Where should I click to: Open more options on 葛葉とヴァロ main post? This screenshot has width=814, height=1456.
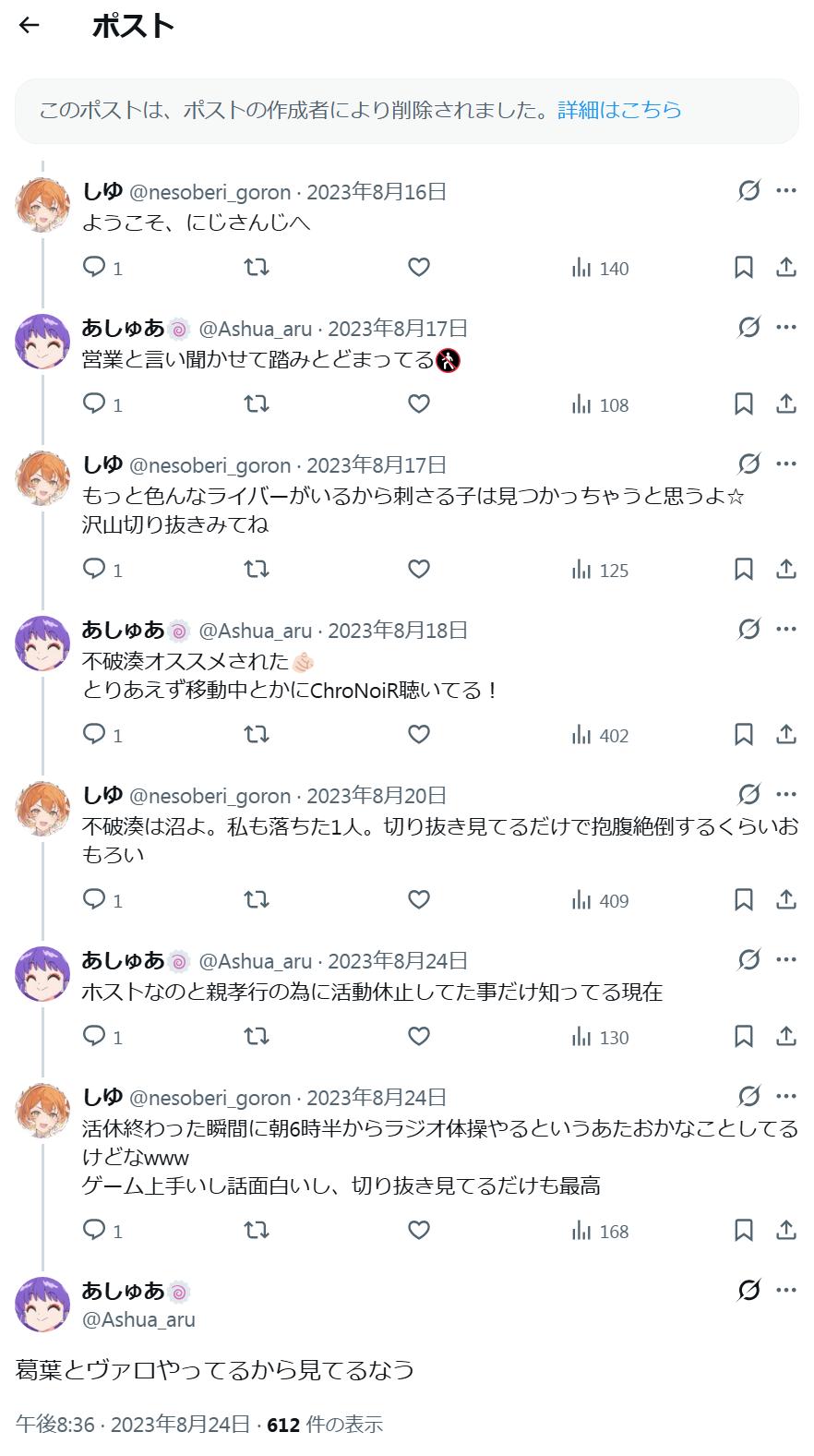(x=786, y=1291)
